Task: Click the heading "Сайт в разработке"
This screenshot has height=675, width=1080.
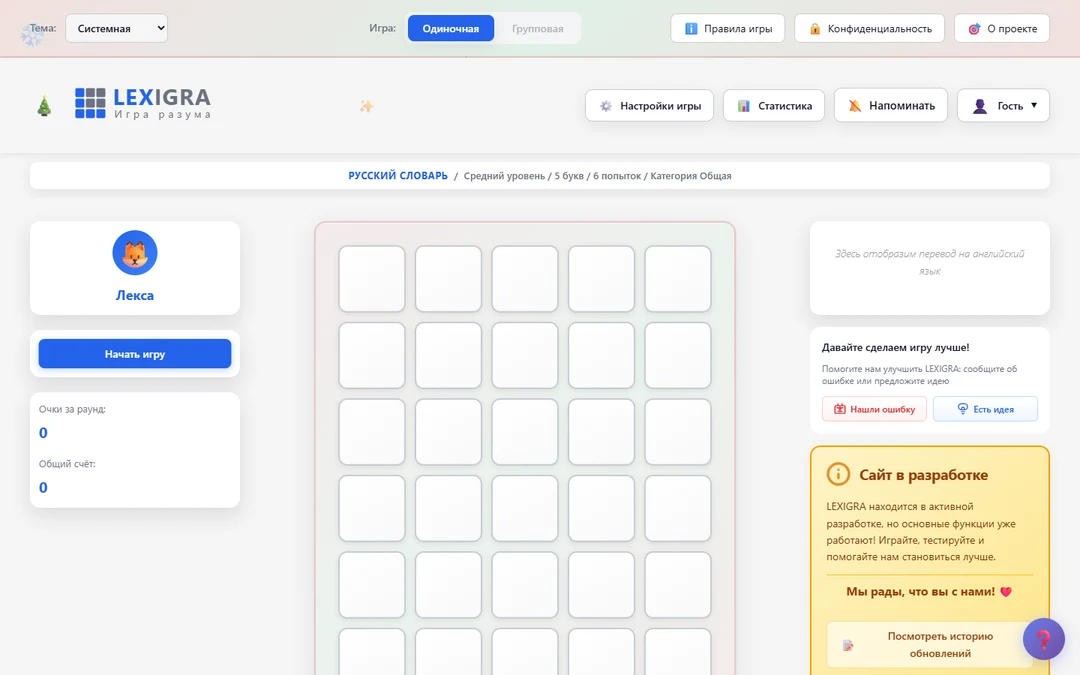Action: pyautogui.click(x=923, y=475)
